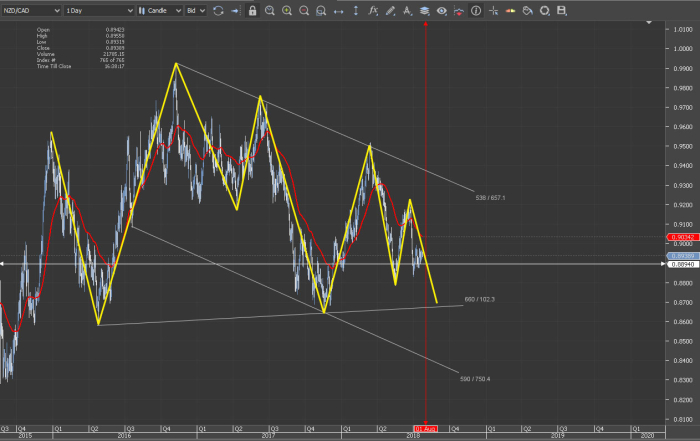Image resolution: width=700 pixels, height=441 pixels.
Task: Toggle the crosshair cursor icon
Action: point(493,11)
